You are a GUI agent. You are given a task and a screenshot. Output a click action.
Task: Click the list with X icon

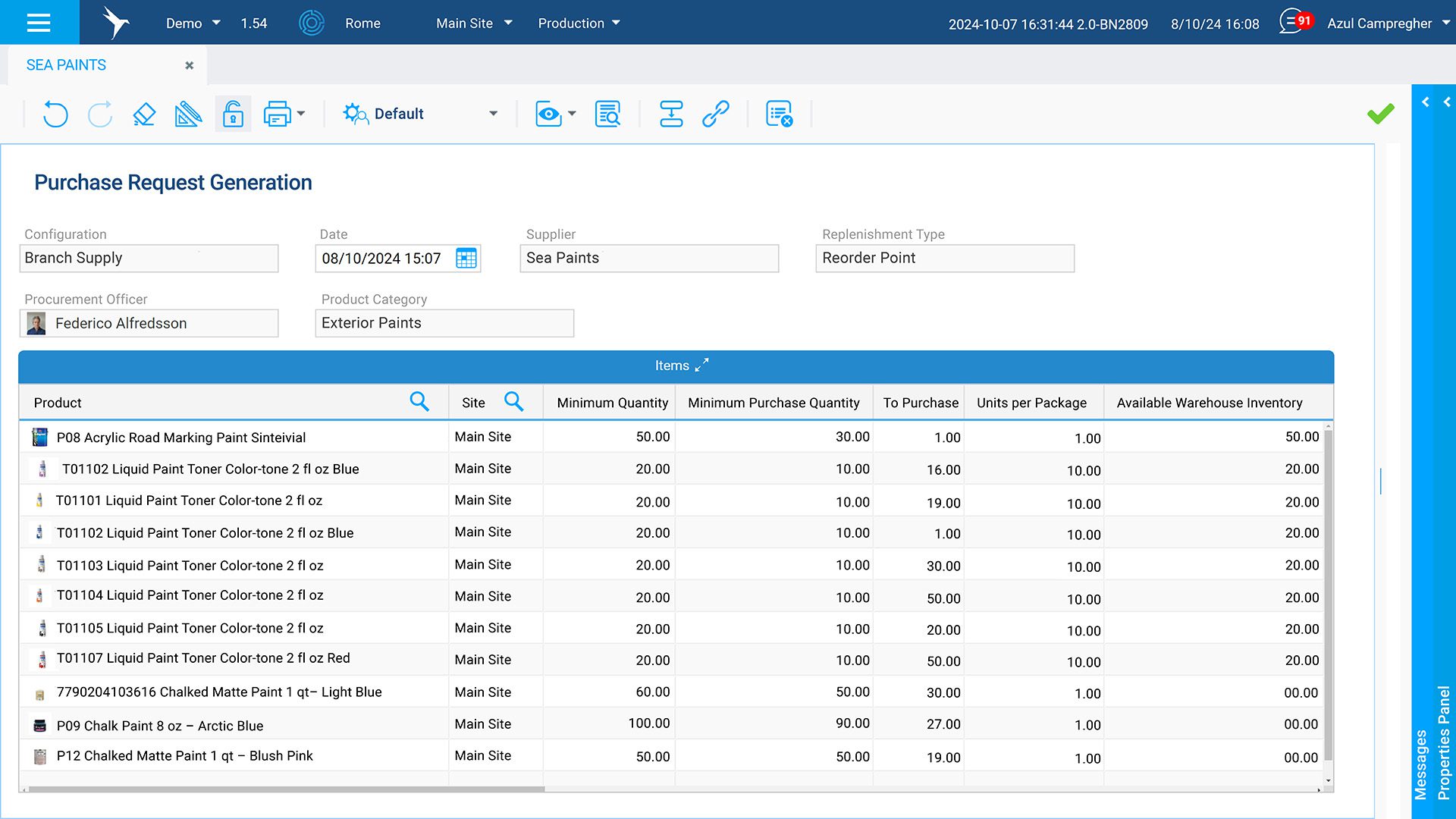tap(779, 115)
